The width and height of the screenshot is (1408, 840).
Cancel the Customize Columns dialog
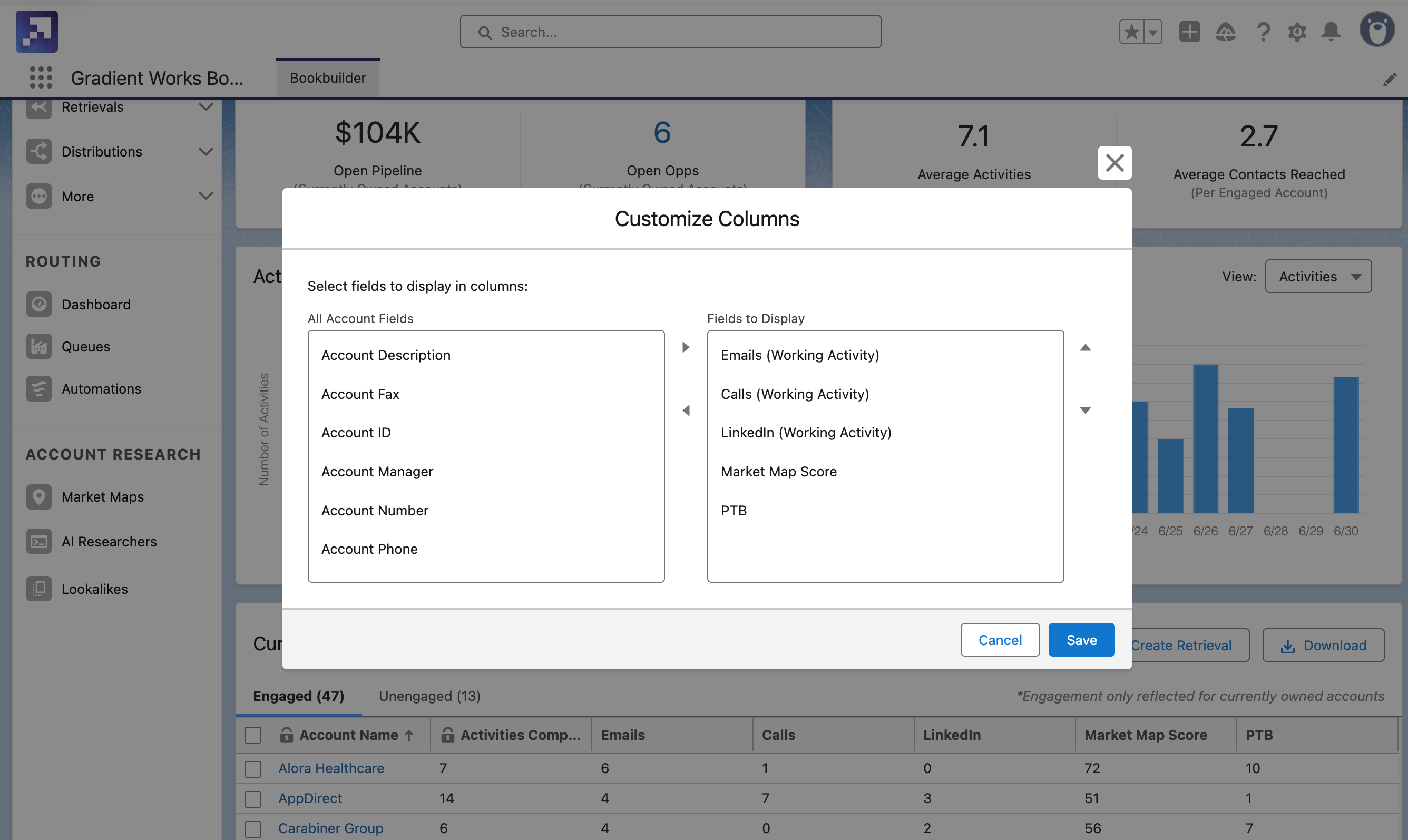click(1000, 640)
